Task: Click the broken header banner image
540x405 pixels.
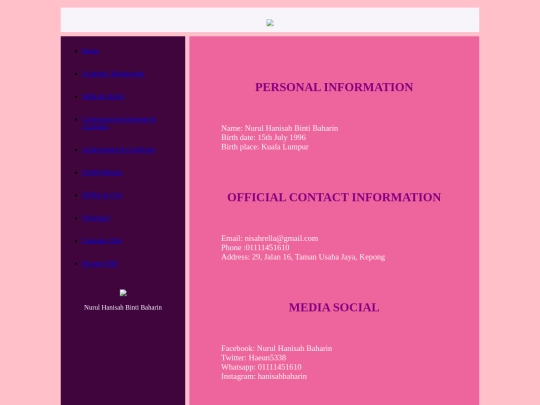Action: tap(270, 23)
